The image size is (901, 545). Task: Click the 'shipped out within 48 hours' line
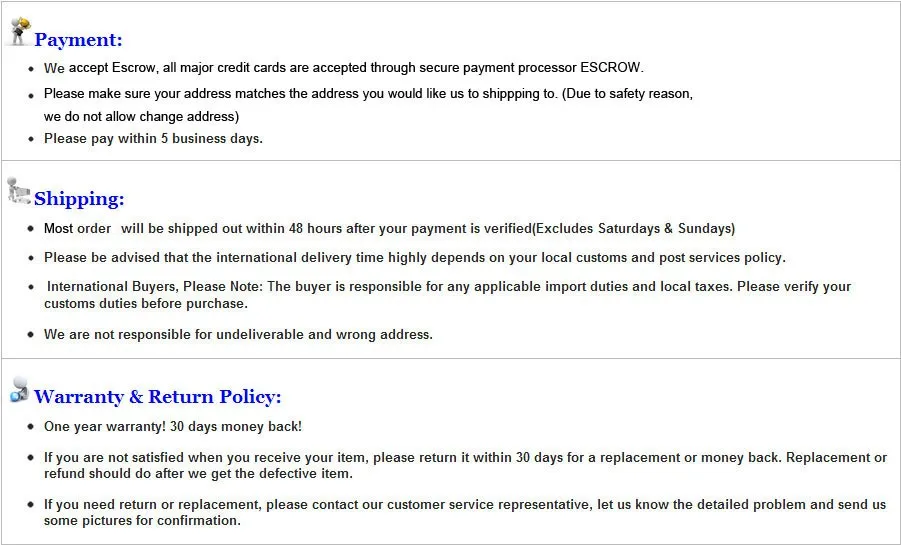390,229
